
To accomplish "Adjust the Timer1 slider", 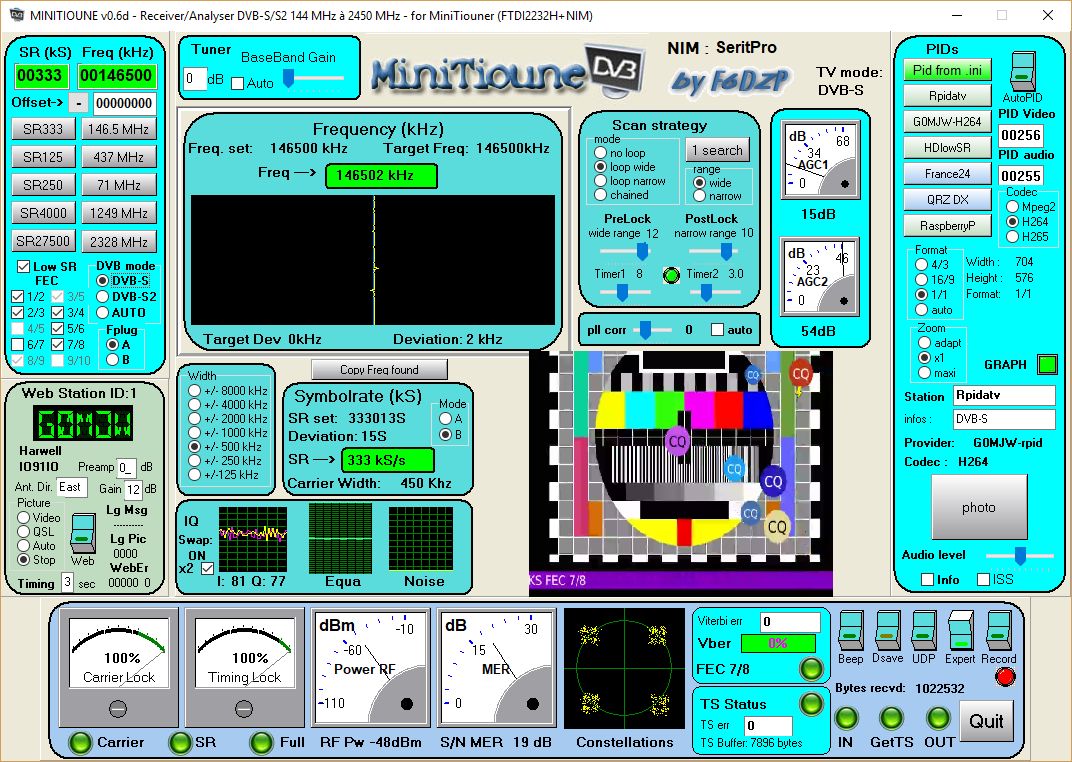I will coord(623,292).
